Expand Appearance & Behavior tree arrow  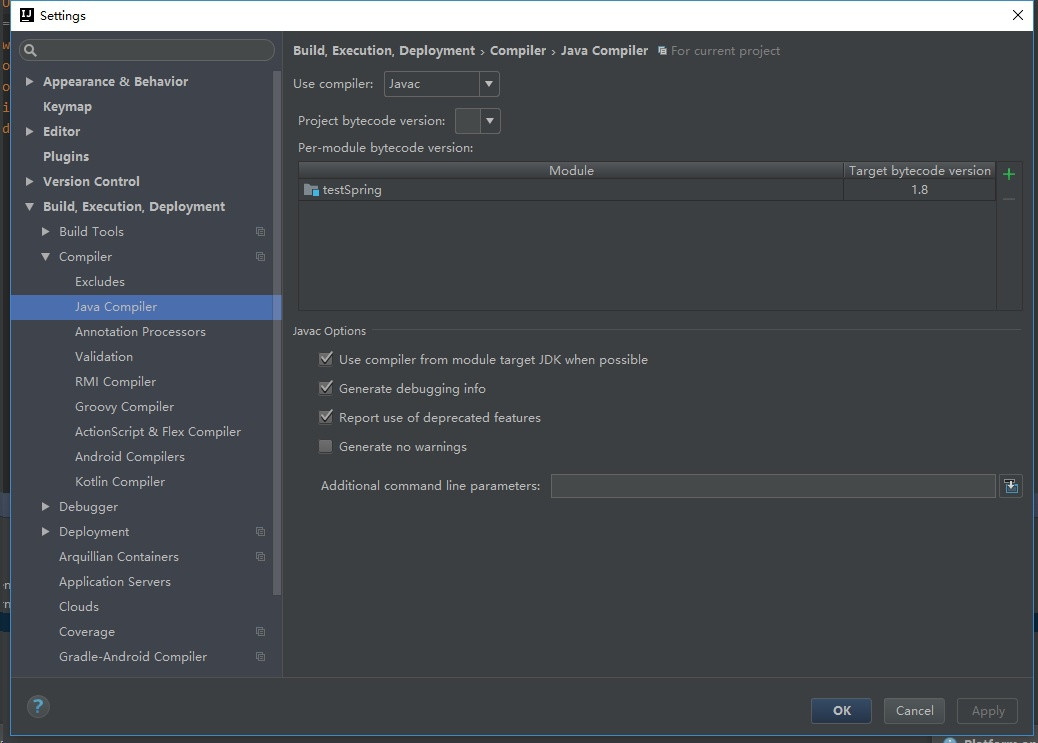pyautogui.click(x=29, y=81)
